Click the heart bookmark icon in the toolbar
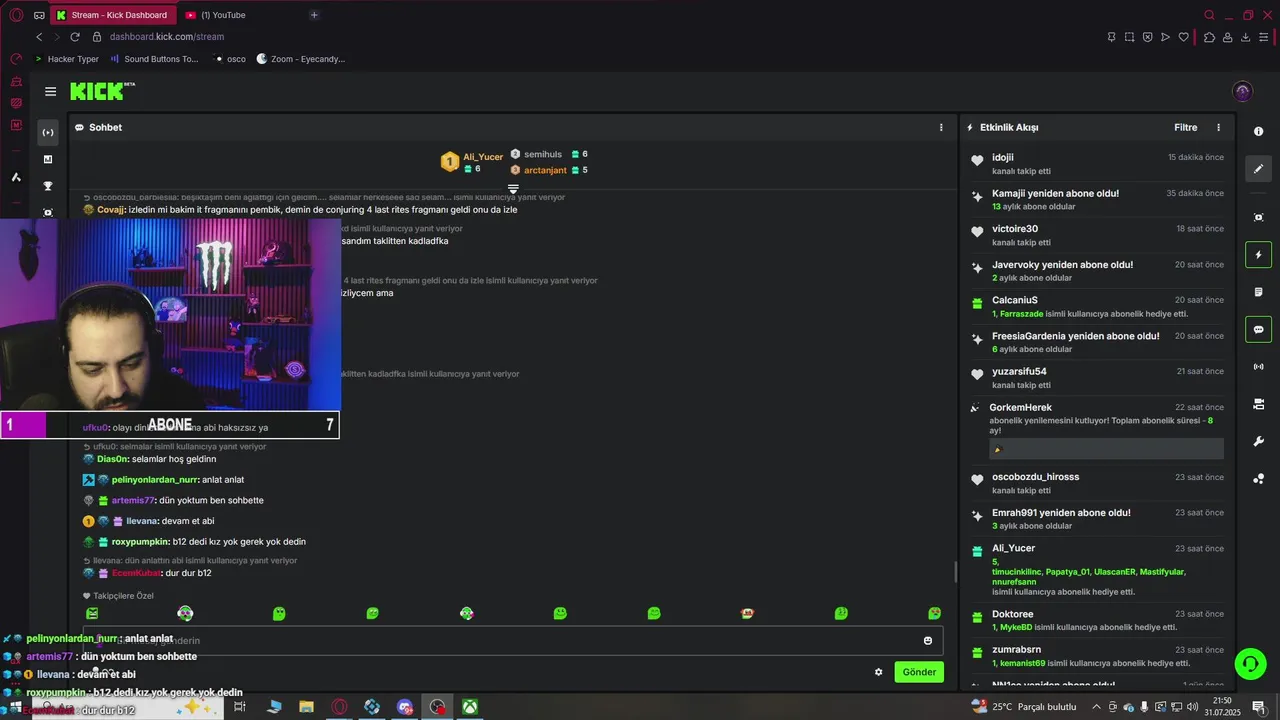Screen dimensions: 1280x720 tap(1184, 37)
